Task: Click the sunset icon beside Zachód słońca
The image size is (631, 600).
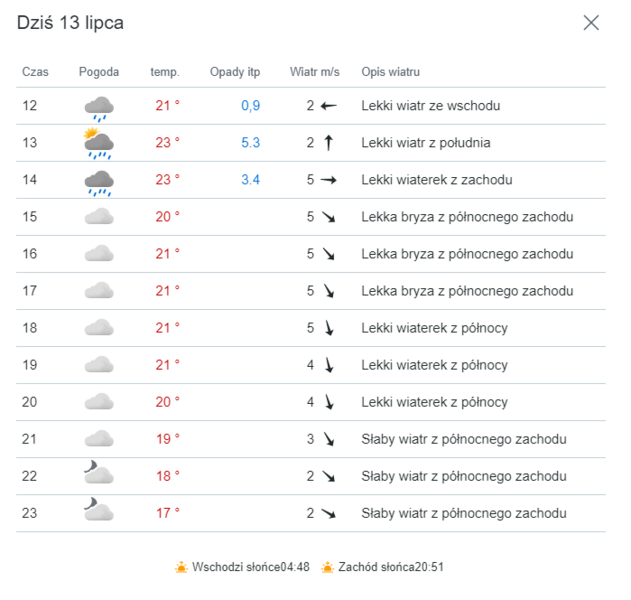Action: [328, 568]
